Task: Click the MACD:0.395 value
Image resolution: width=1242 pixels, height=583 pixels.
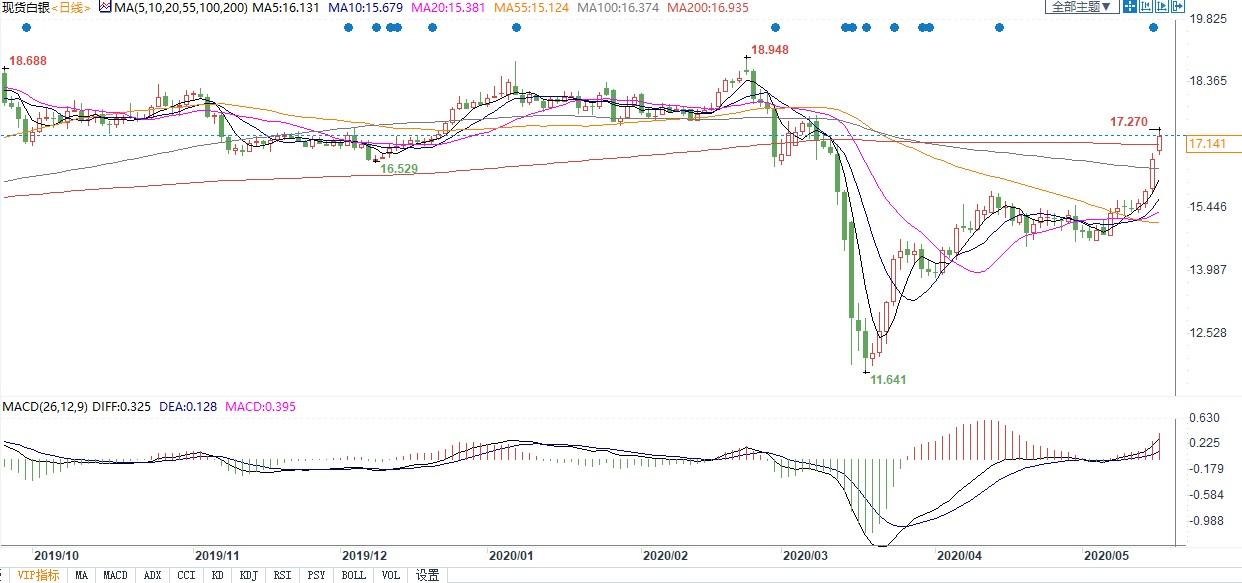Action: [x=259, y=407]
